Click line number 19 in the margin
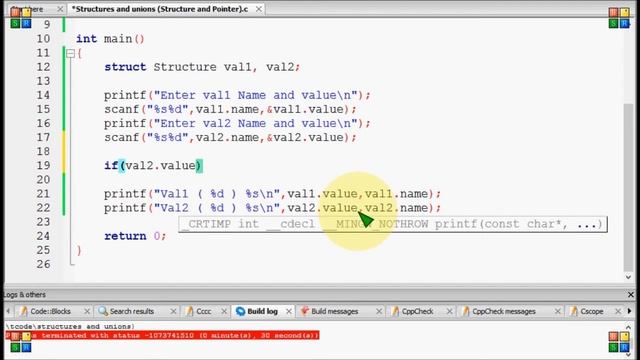The width and height of the screenshot is (640, 360). (43, 166)
